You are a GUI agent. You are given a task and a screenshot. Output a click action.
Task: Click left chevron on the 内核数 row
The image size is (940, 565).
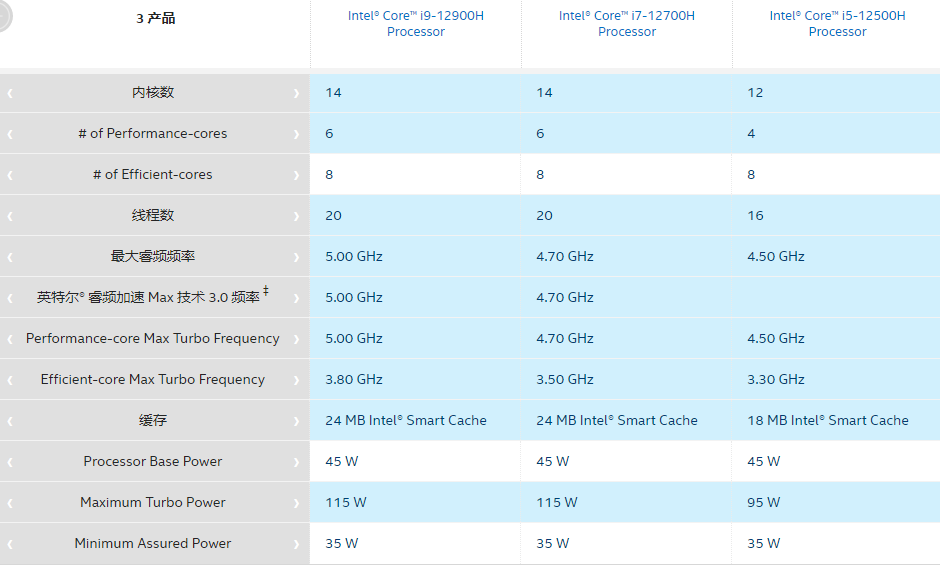pyautogui.click(x=10, y=93)
